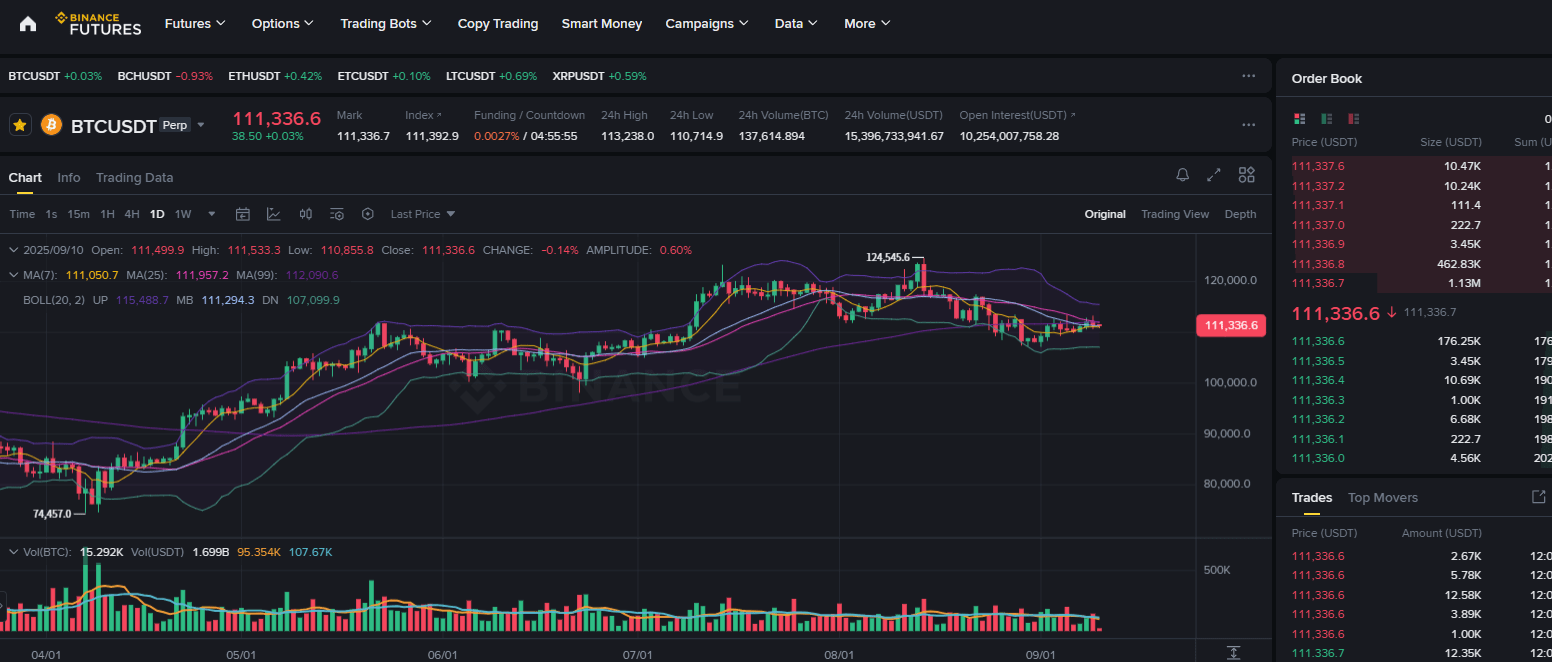Select the 4H interval

[132, 214]
